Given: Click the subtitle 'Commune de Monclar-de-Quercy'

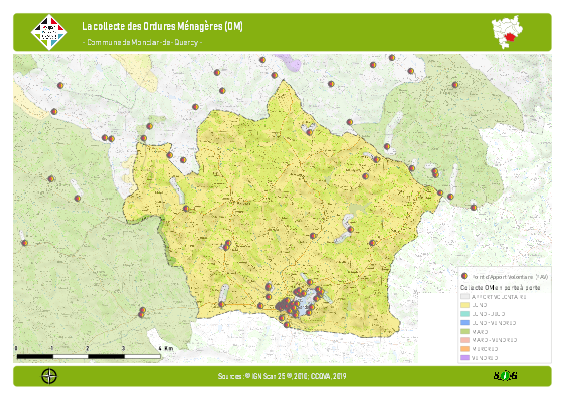Looking at the screenshot, I should click(x=143, y=43).
